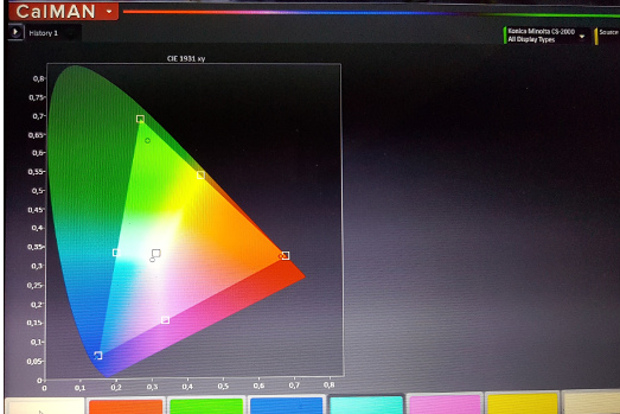Click the magenta secondary target square on chart

click(165, 320)
